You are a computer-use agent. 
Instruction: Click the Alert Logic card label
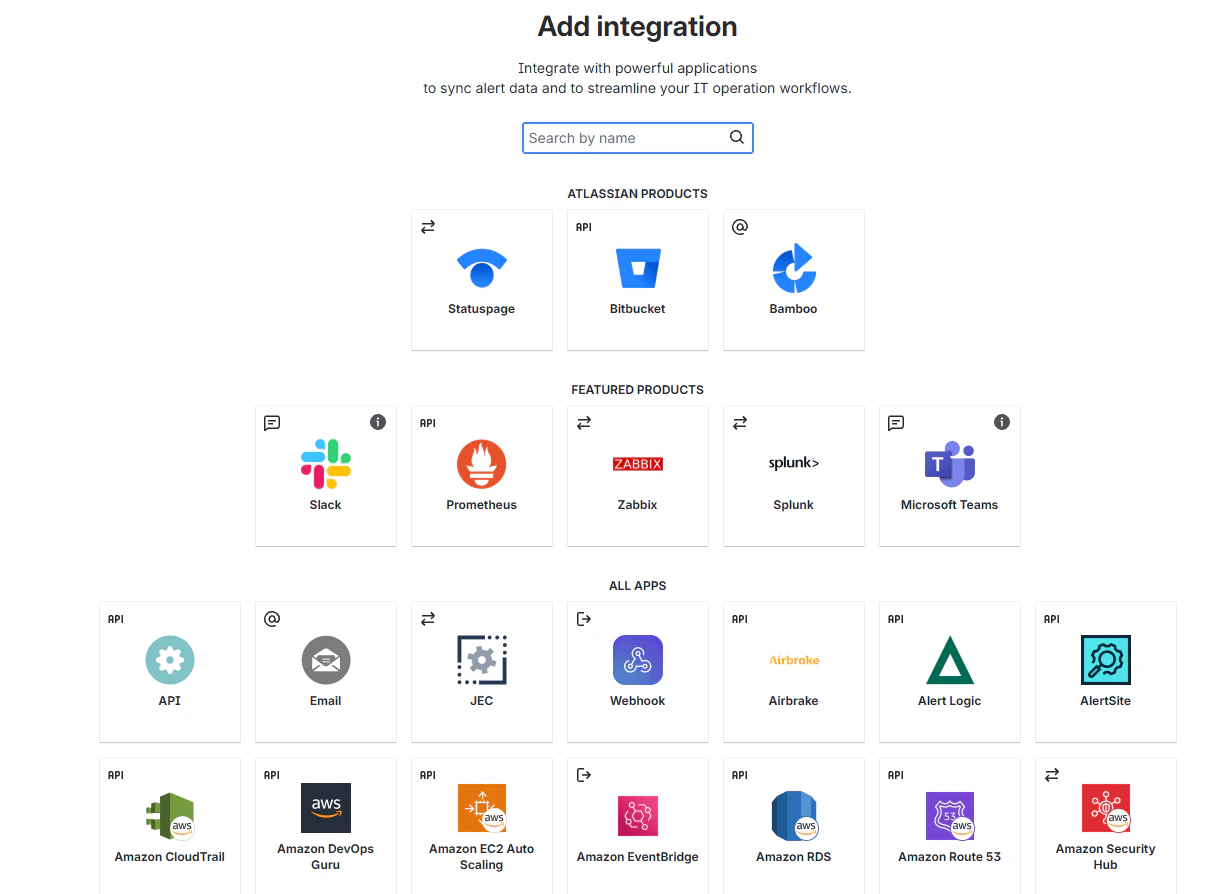click(x=950, y=701)
